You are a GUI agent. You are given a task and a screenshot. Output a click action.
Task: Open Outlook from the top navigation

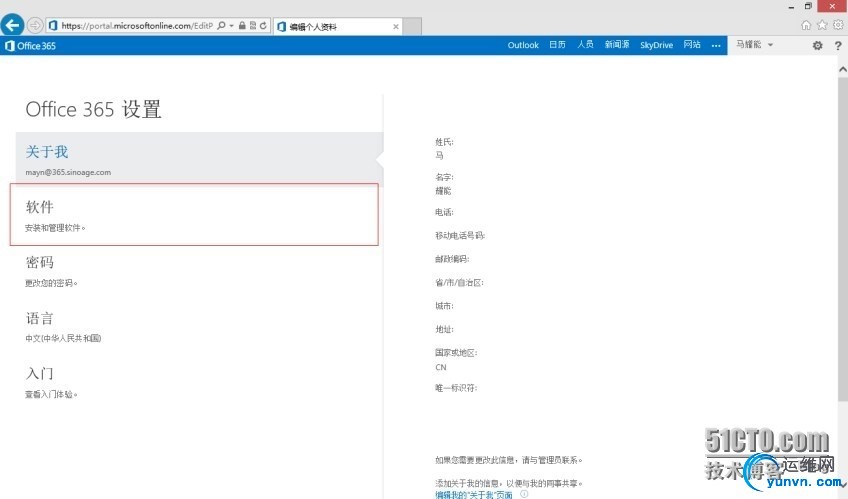(x=523, y=45)
